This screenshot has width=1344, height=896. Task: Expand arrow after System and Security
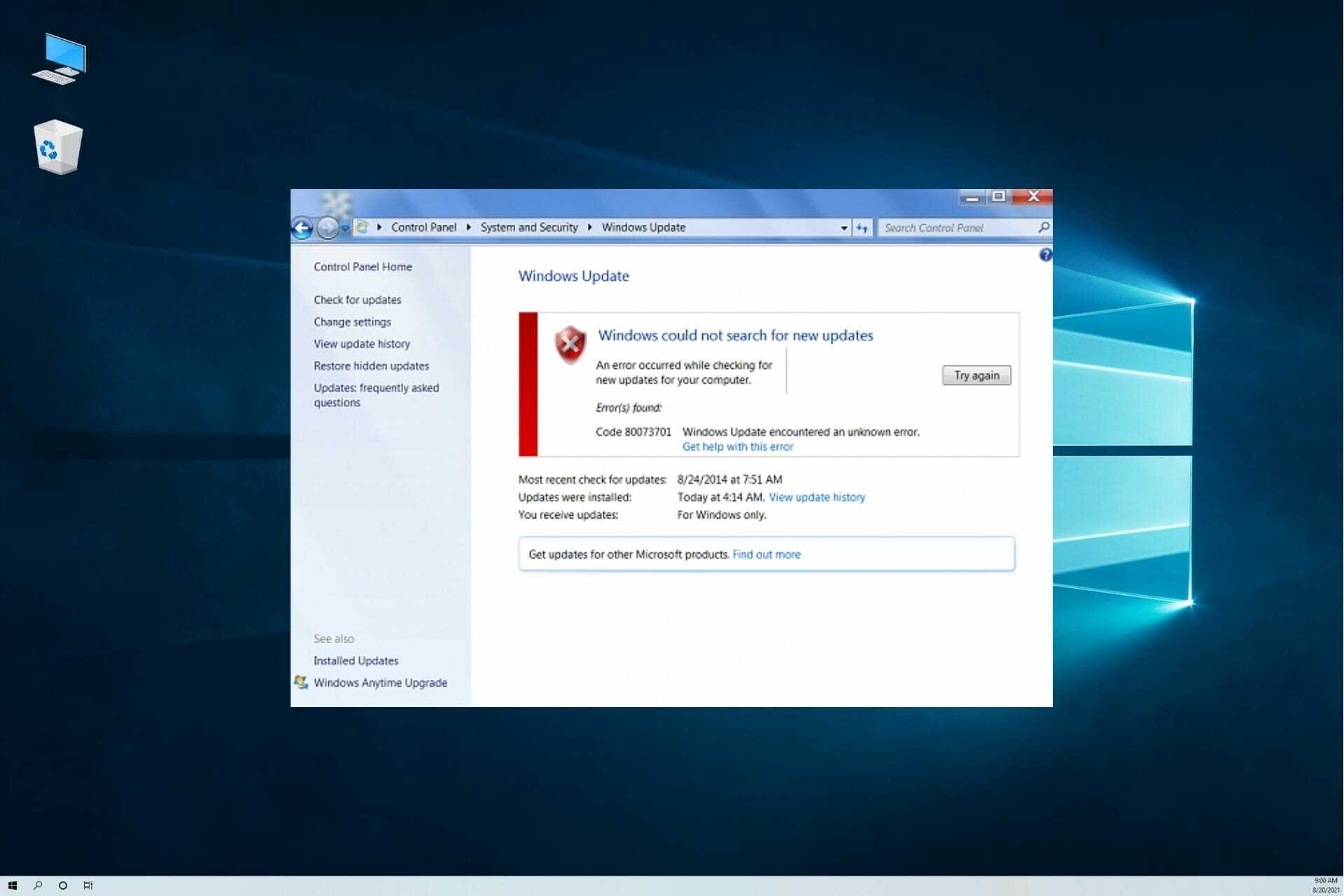coord(590,227)
